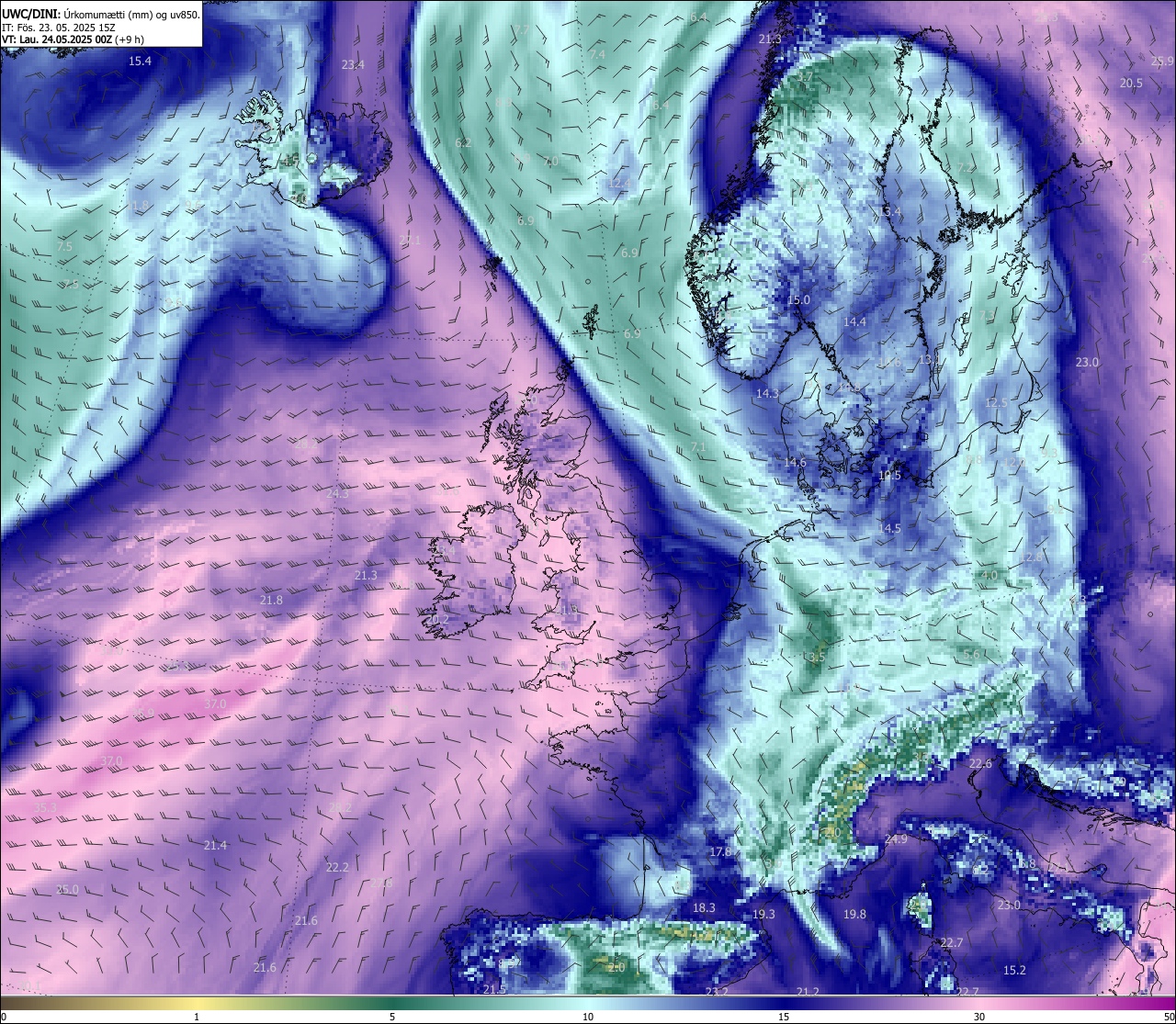Click the 14.3 value label
This screenshot has height=1024, width=1176.
[x=767, y=393]
